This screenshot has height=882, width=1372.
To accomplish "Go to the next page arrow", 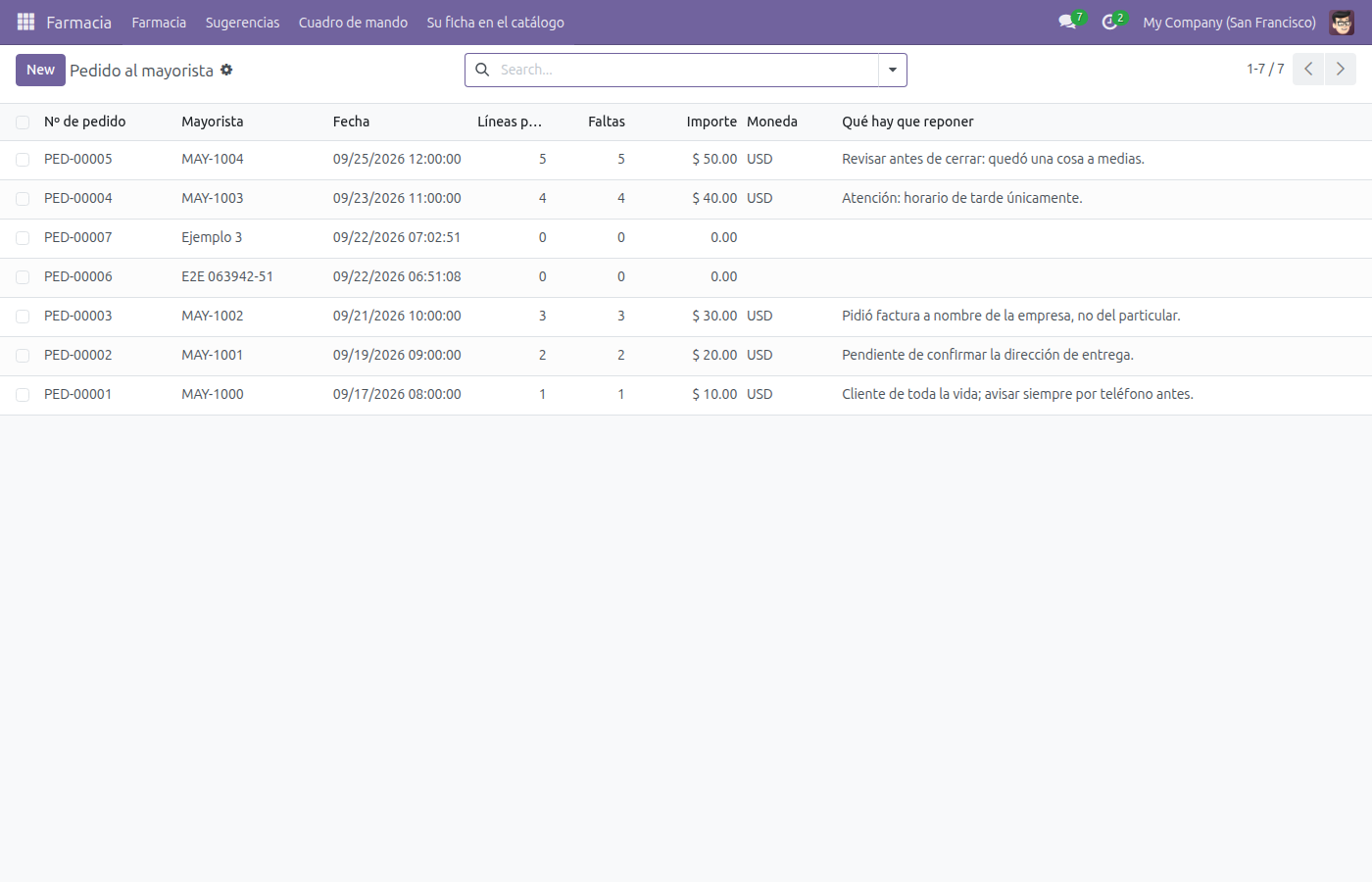I will [1341, 69].
